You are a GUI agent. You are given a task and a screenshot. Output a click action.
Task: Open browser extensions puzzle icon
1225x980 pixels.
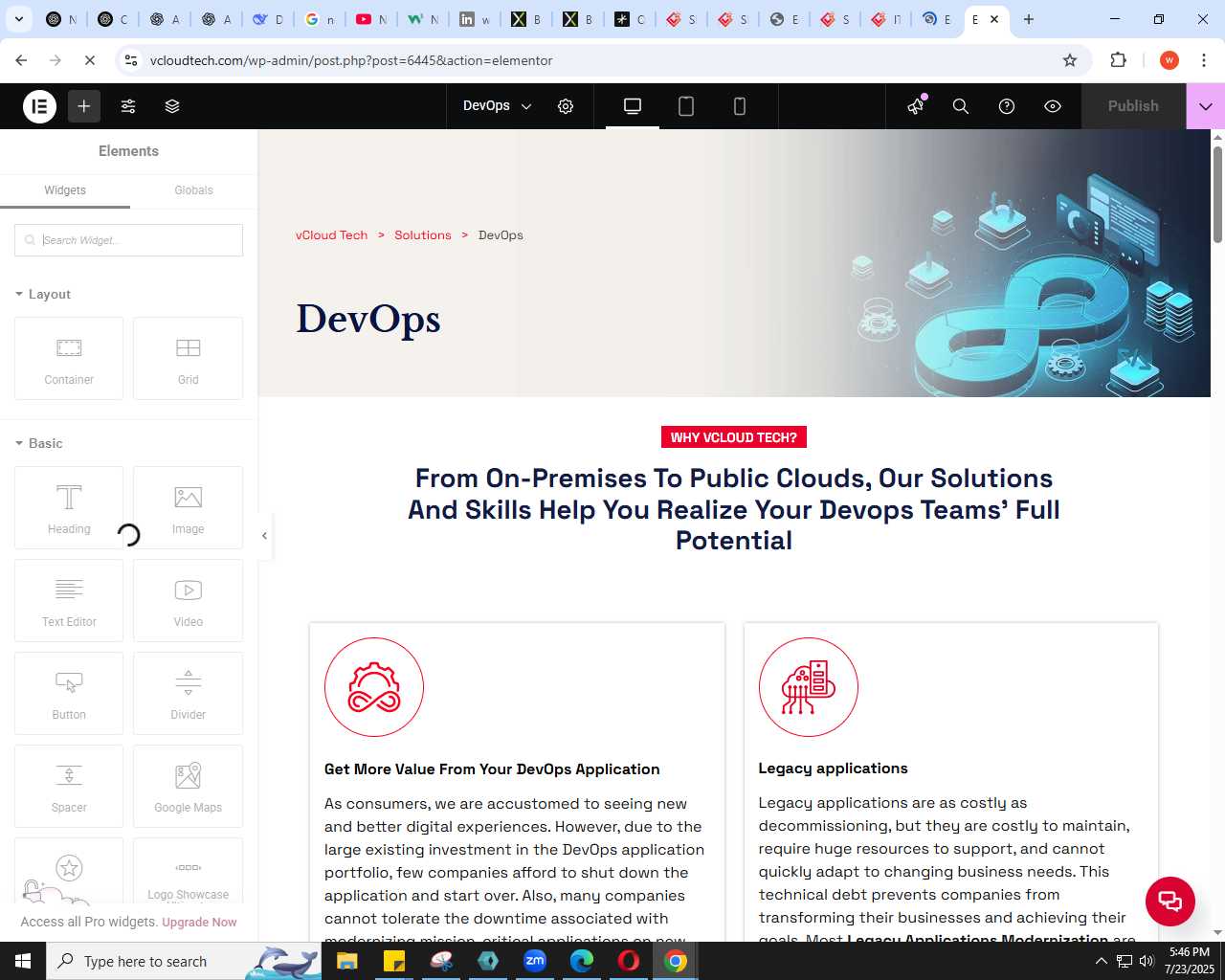(1118, 60)
